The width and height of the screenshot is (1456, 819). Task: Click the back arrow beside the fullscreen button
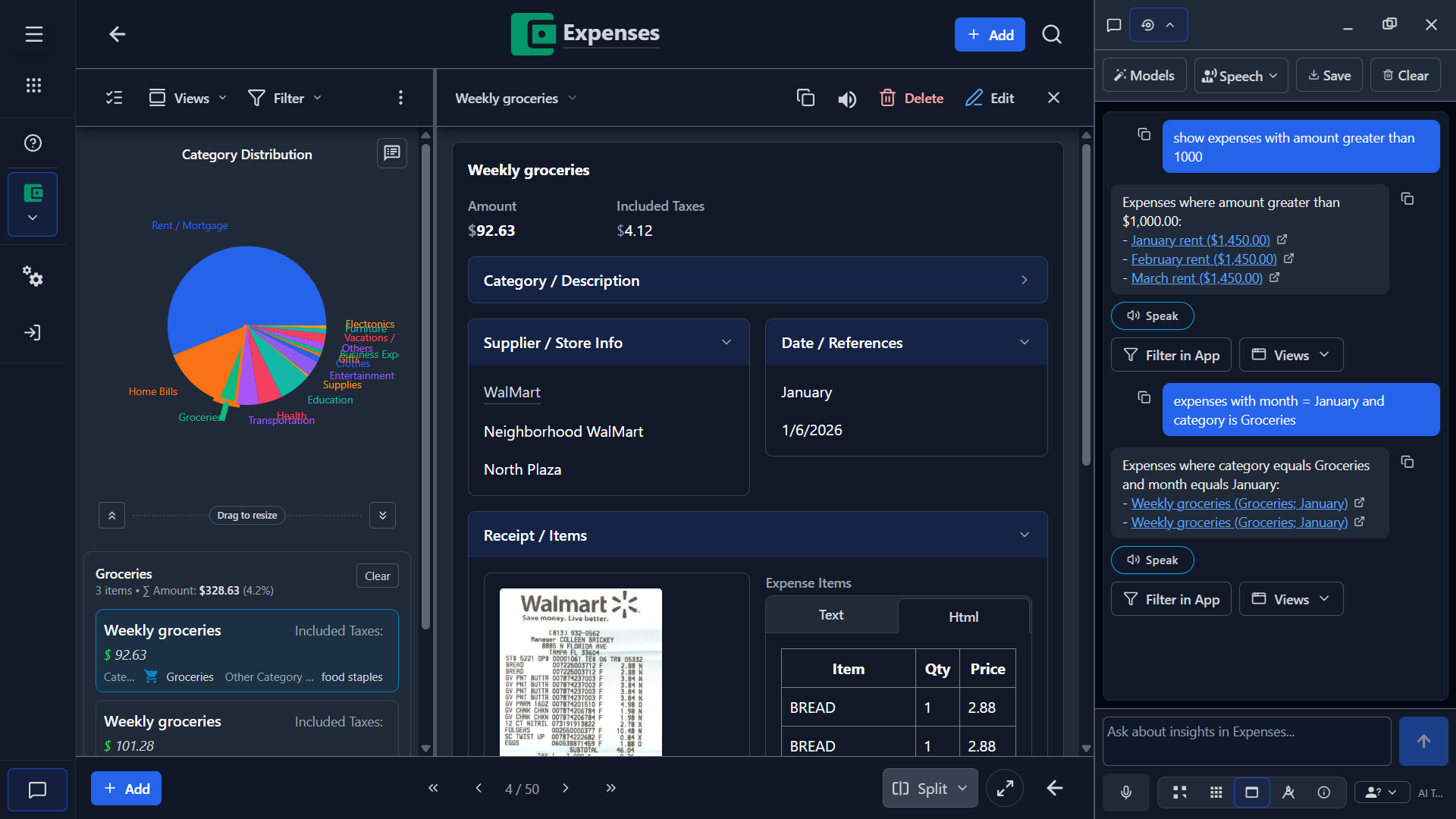pyautogui.click(x=1055, y=789)
